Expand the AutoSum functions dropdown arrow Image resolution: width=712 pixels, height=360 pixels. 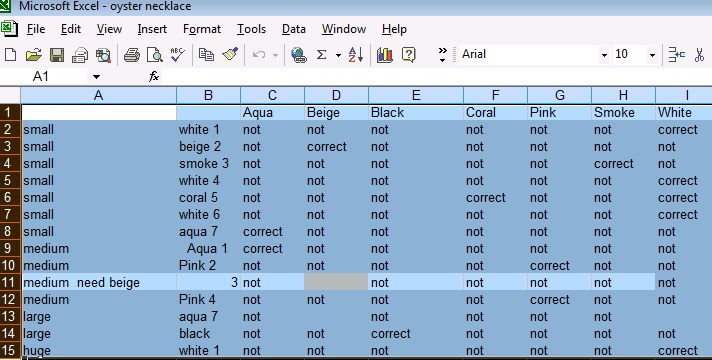tap(338, 55)
